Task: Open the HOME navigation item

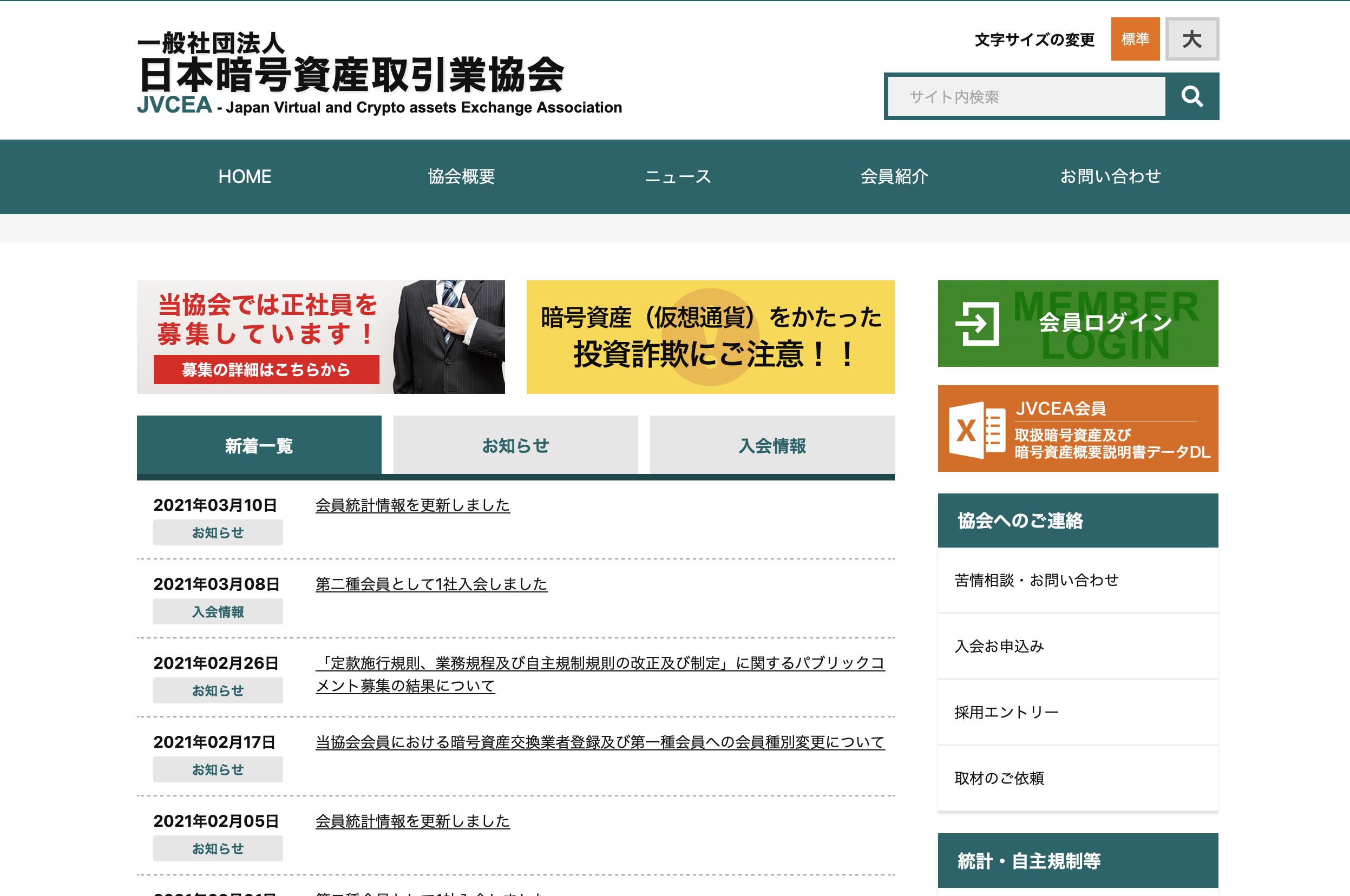Action: [x=245, y=176]
